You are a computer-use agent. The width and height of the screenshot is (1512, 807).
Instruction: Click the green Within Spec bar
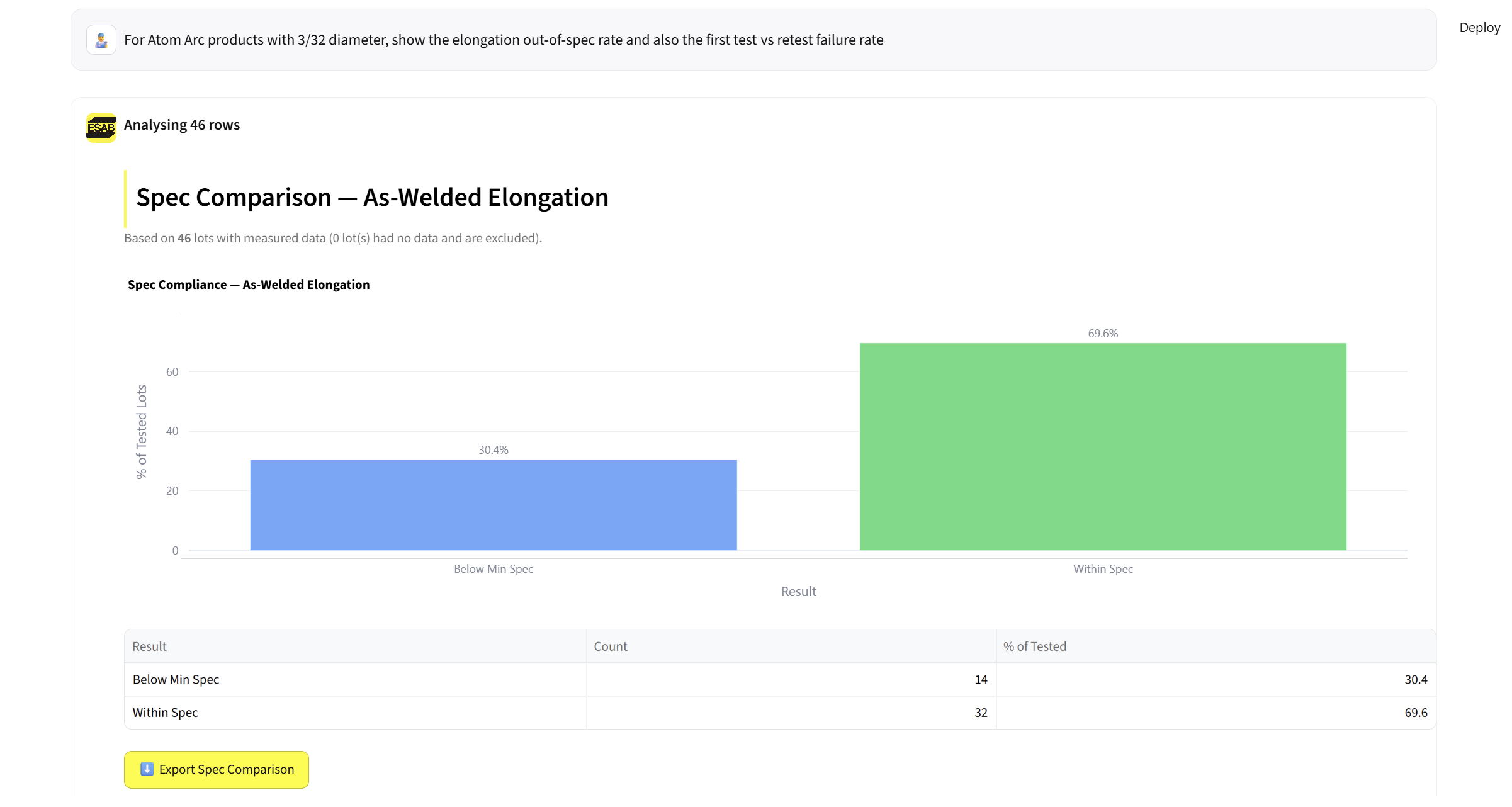coord(1103,446)
